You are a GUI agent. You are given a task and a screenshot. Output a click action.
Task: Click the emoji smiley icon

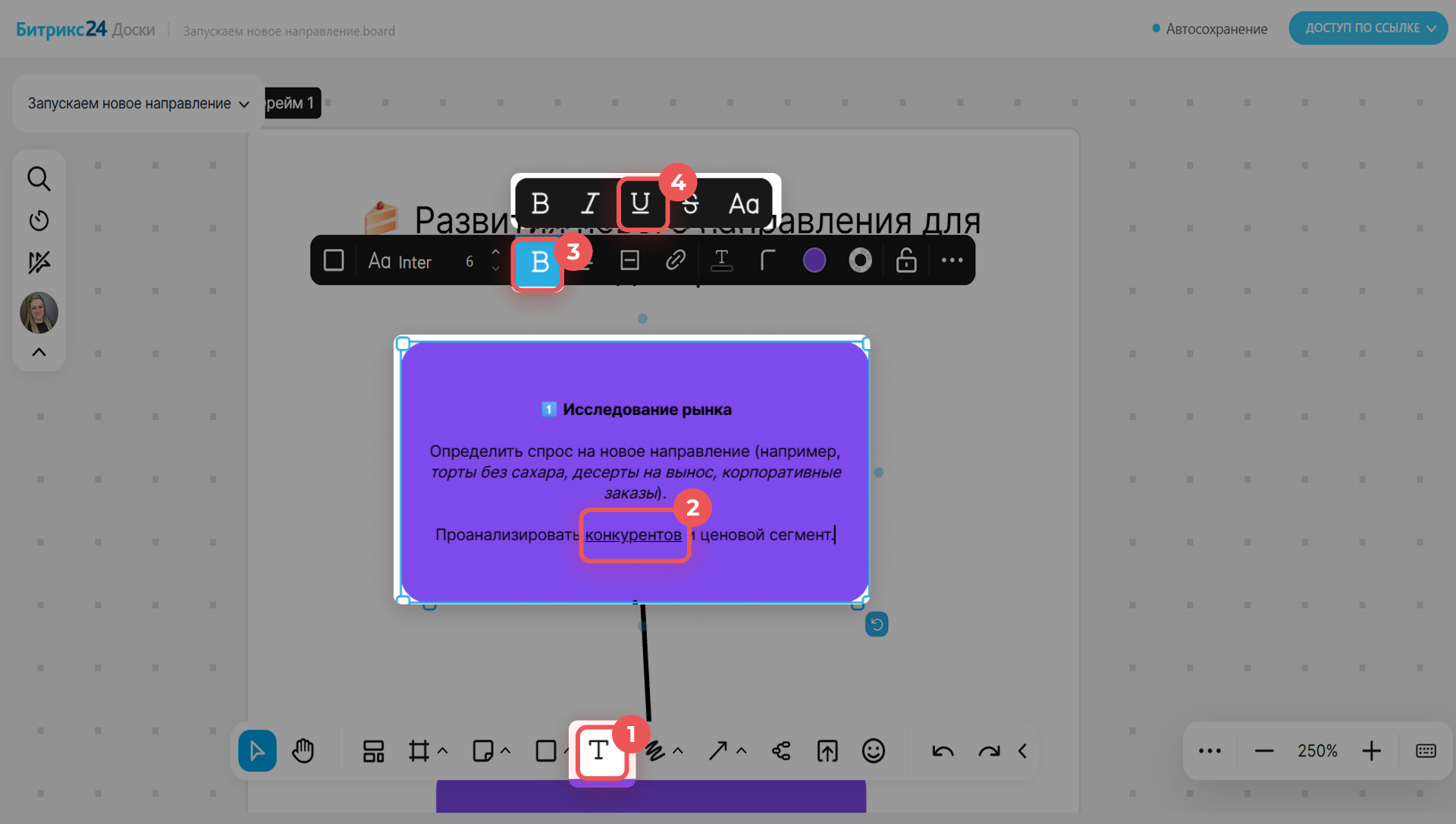[x=873, y=750]
